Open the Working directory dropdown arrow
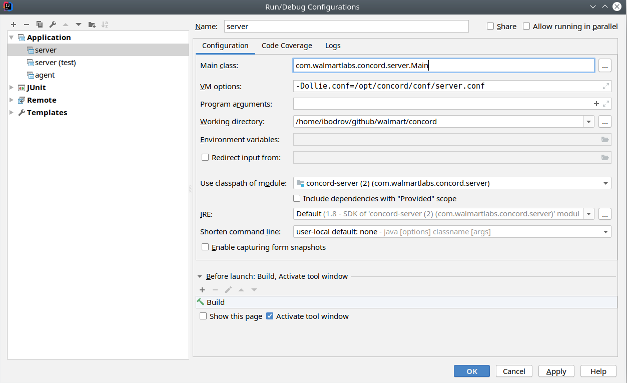 [x=589, y=122]
